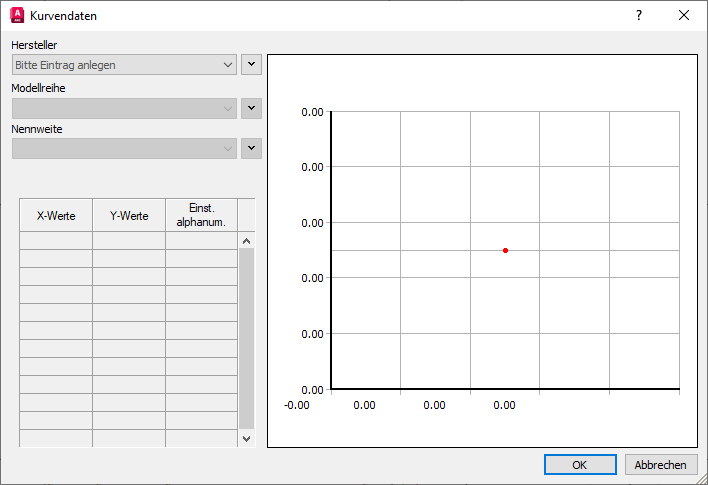Open the Nennweite combo box
The height and width of the screenshot is (485, 708).
pyautogui.click(x=124, y=149)
